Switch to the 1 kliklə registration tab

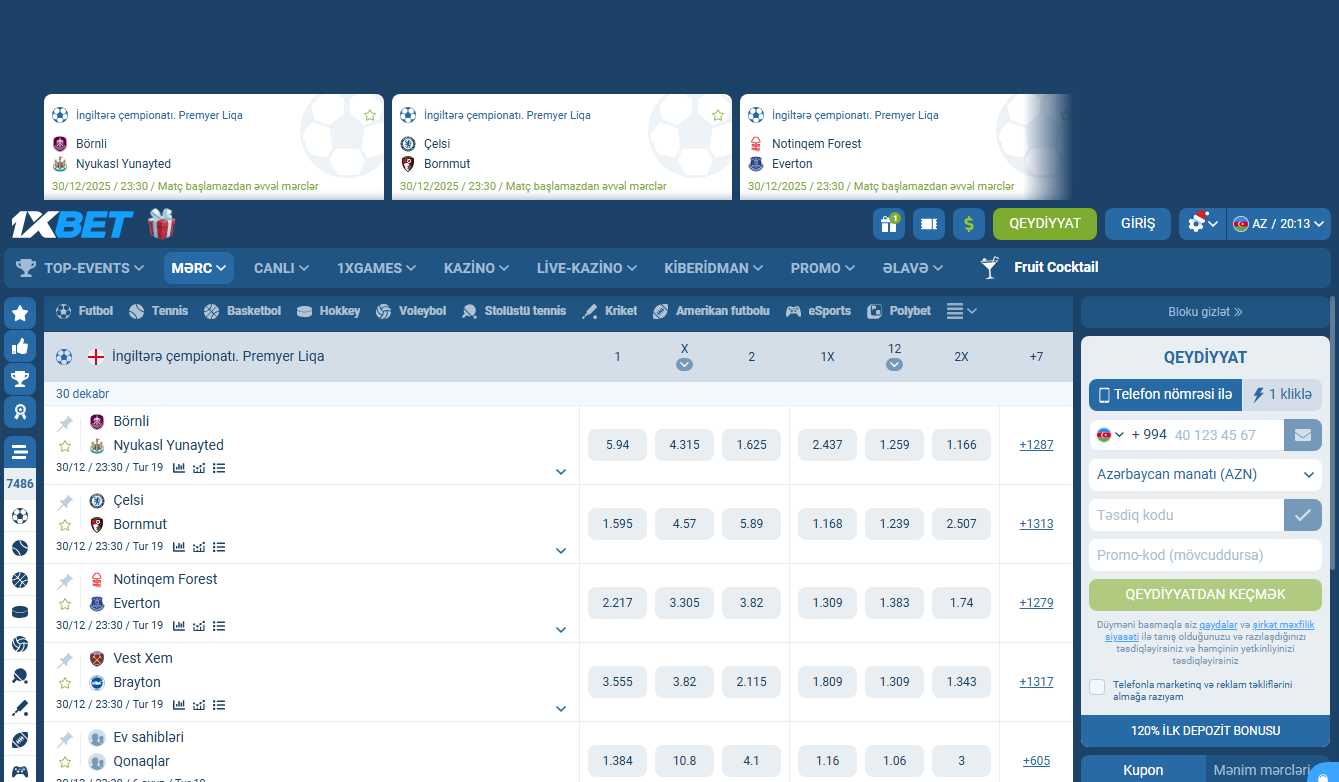point(1282,395)
